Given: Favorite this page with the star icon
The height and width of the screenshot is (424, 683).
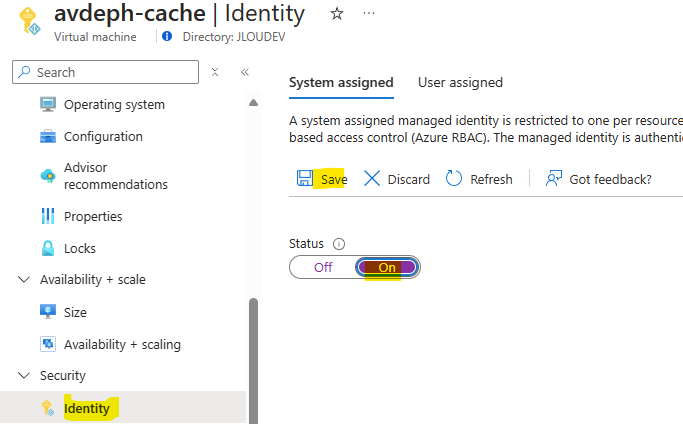Looking at the screenshot, I should click(x=337, y=14).
